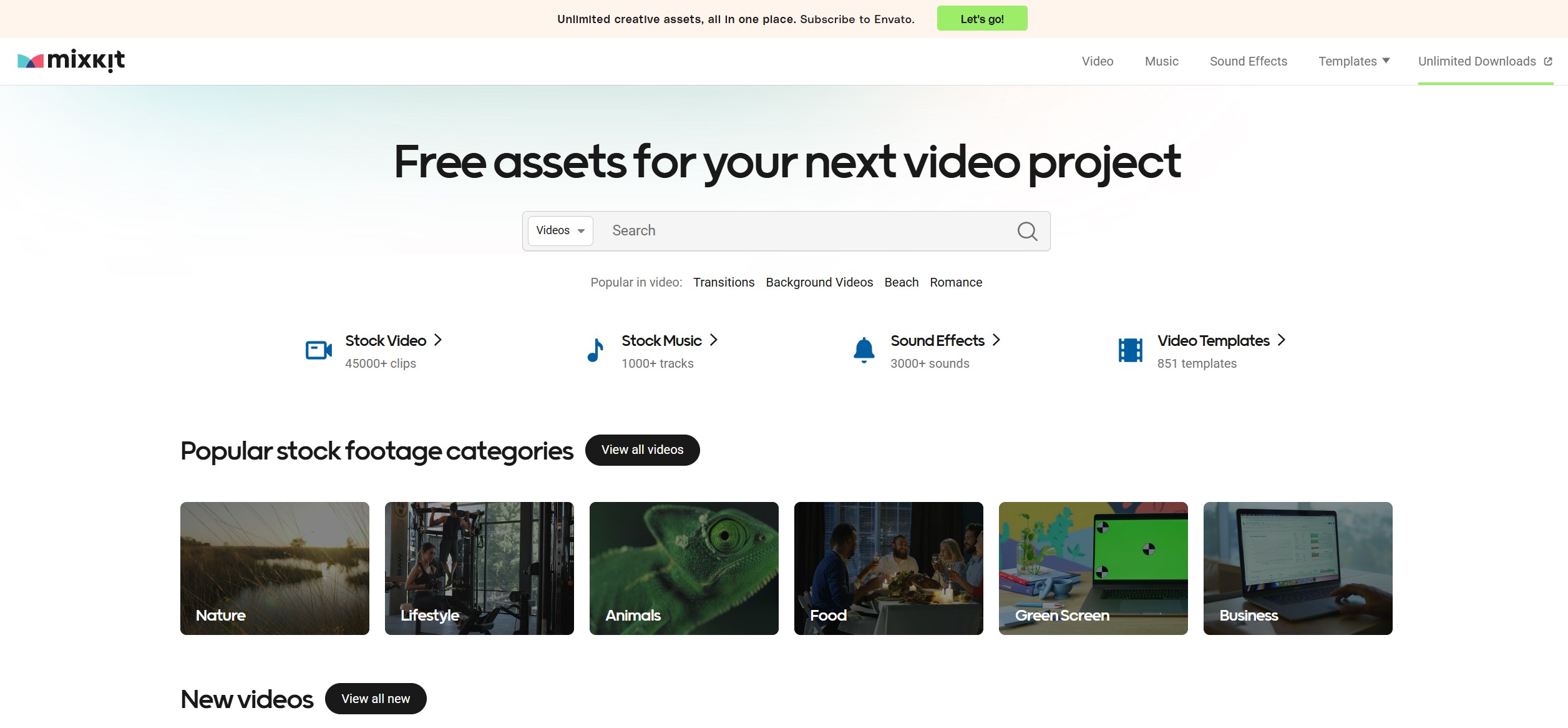Click the Stock Music note icon
This screenshot has width=1568, height=728.
(x=595, y=350)
